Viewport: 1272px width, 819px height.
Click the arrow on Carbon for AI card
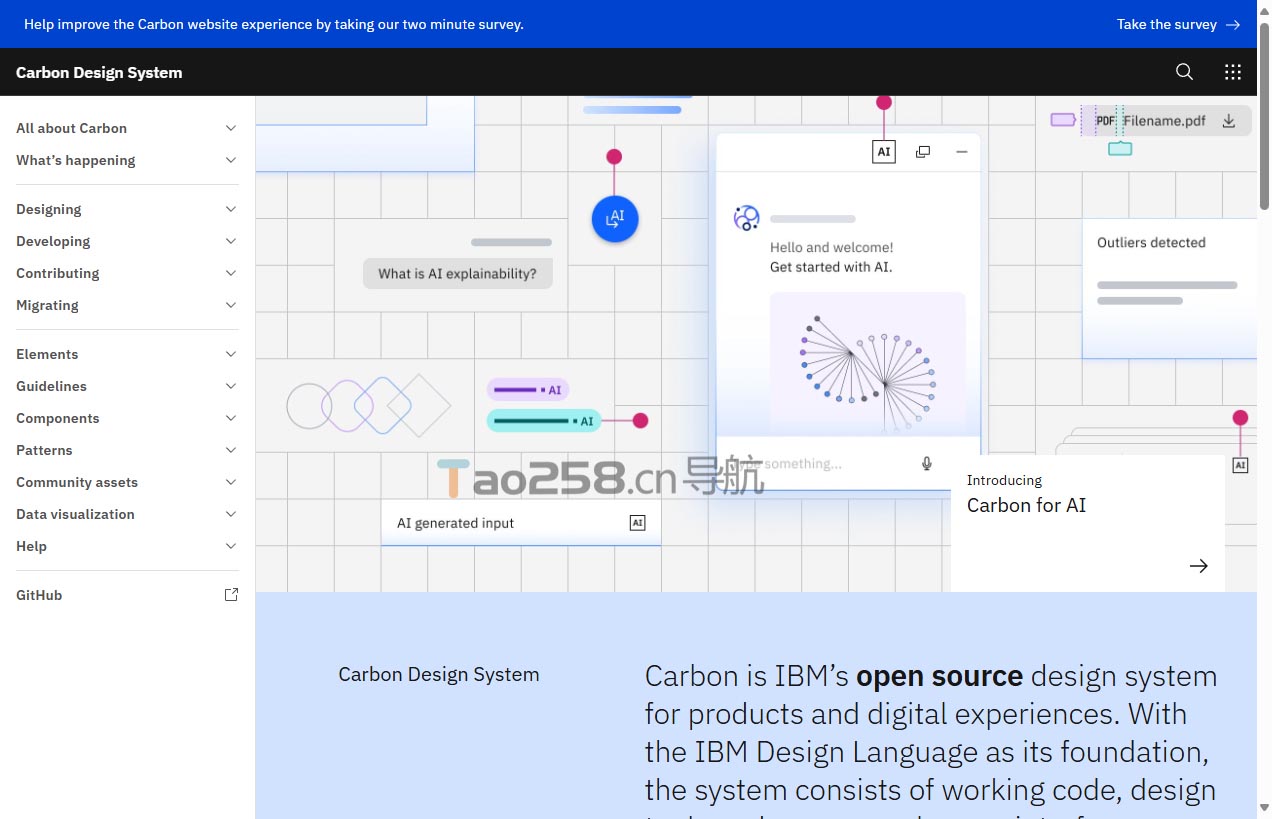tap(1198, 566)
